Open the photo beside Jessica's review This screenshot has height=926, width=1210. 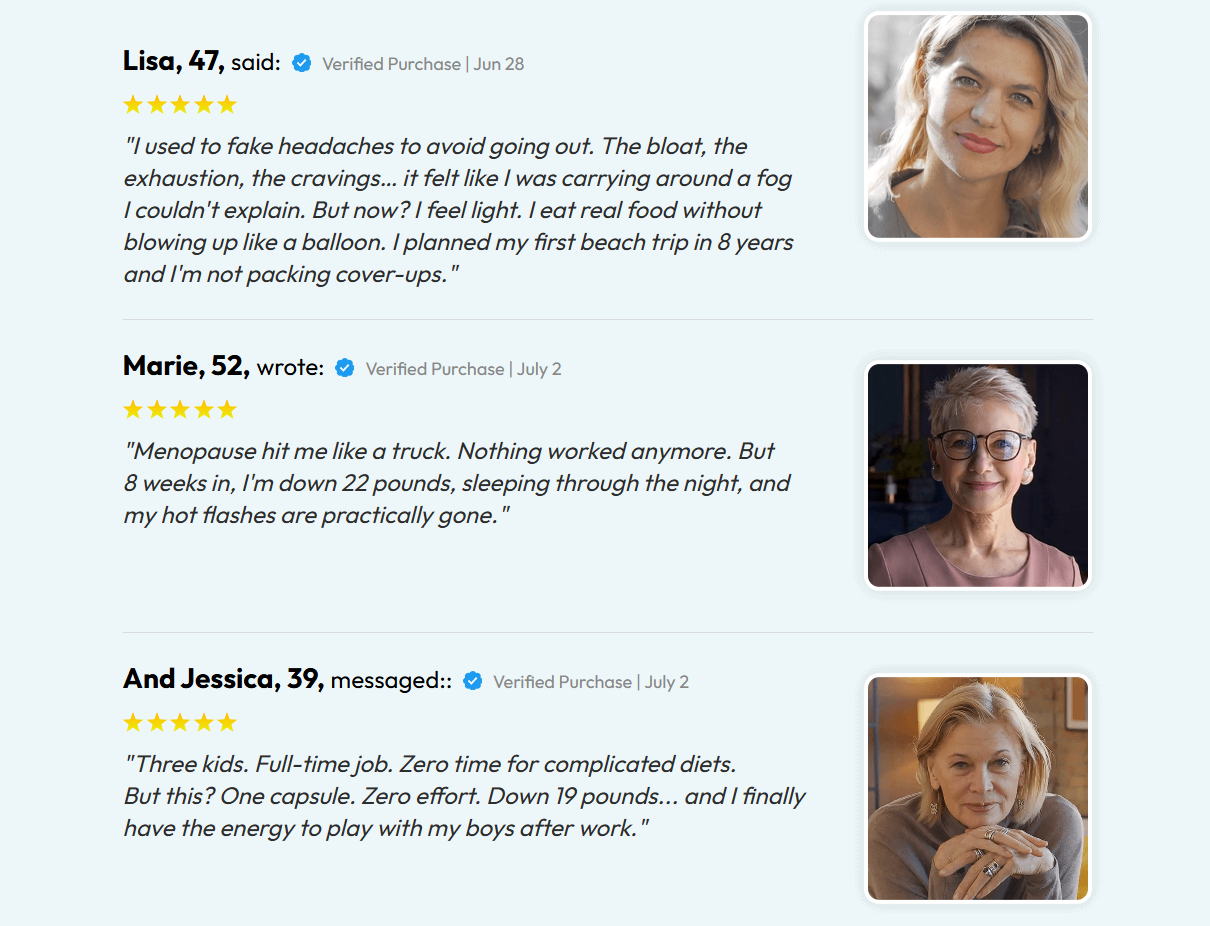(x=977, y=788)
